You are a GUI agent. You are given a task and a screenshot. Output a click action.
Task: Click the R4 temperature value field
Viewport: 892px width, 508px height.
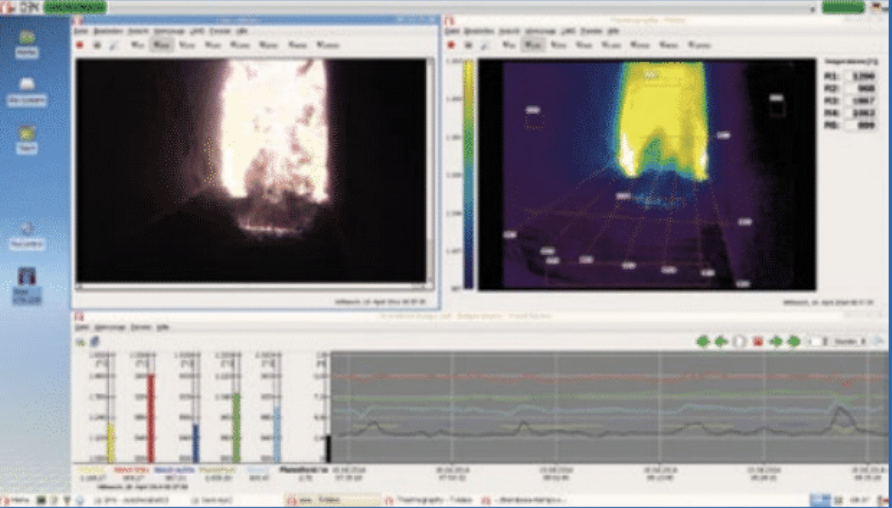coord(861,114)
